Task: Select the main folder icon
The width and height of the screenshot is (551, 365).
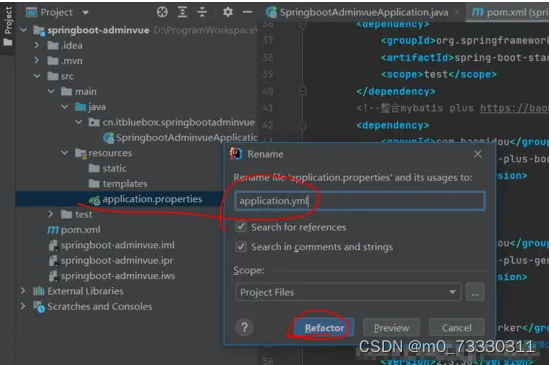Action: tap(66, 91)
